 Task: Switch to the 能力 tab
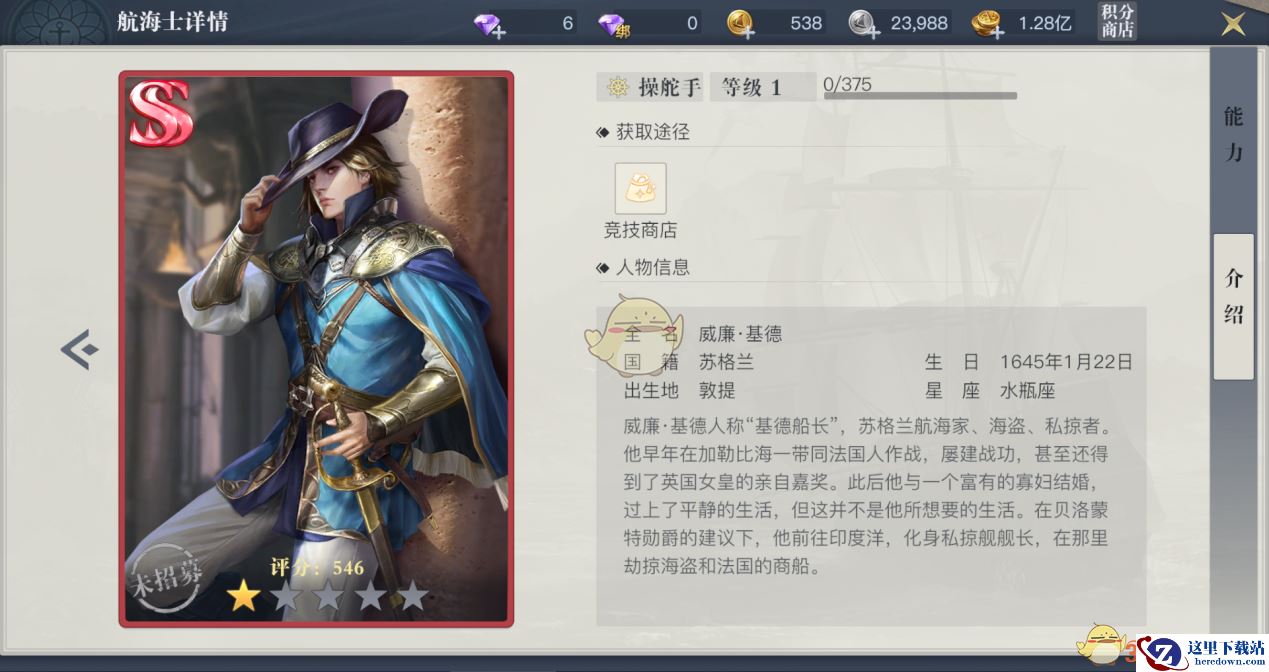click(1234, 133)
